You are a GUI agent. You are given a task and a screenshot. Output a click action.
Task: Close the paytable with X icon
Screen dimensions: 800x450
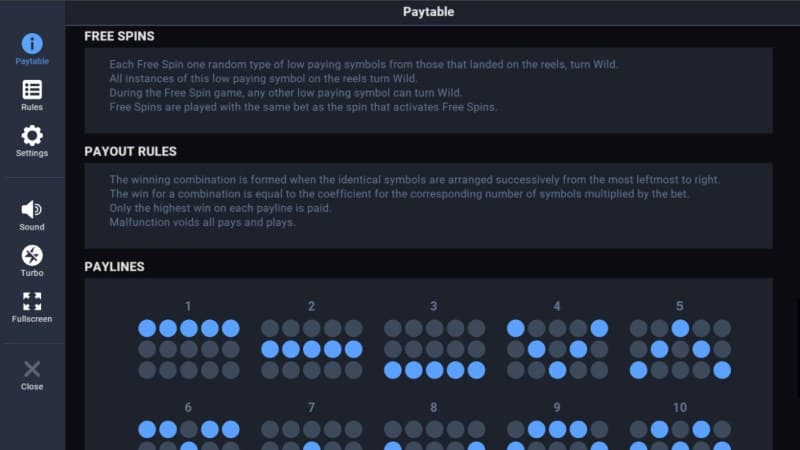click(32, 369)
